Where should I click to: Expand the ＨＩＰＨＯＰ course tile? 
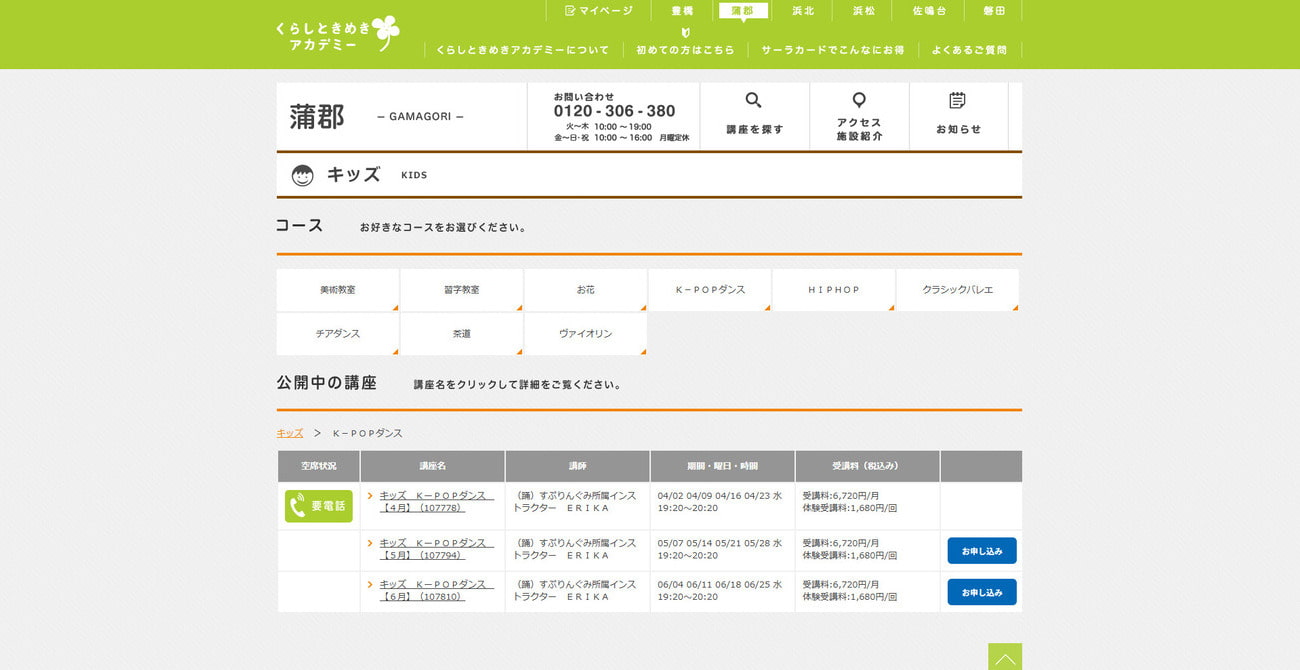[833, 290]
